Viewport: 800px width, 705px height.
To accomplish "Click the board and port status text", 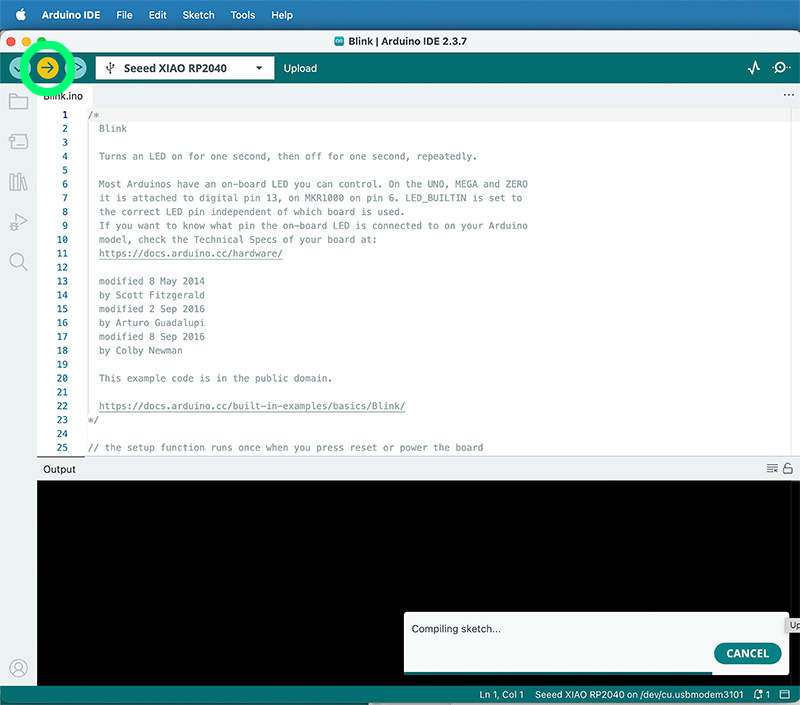I will coord(639,694).
